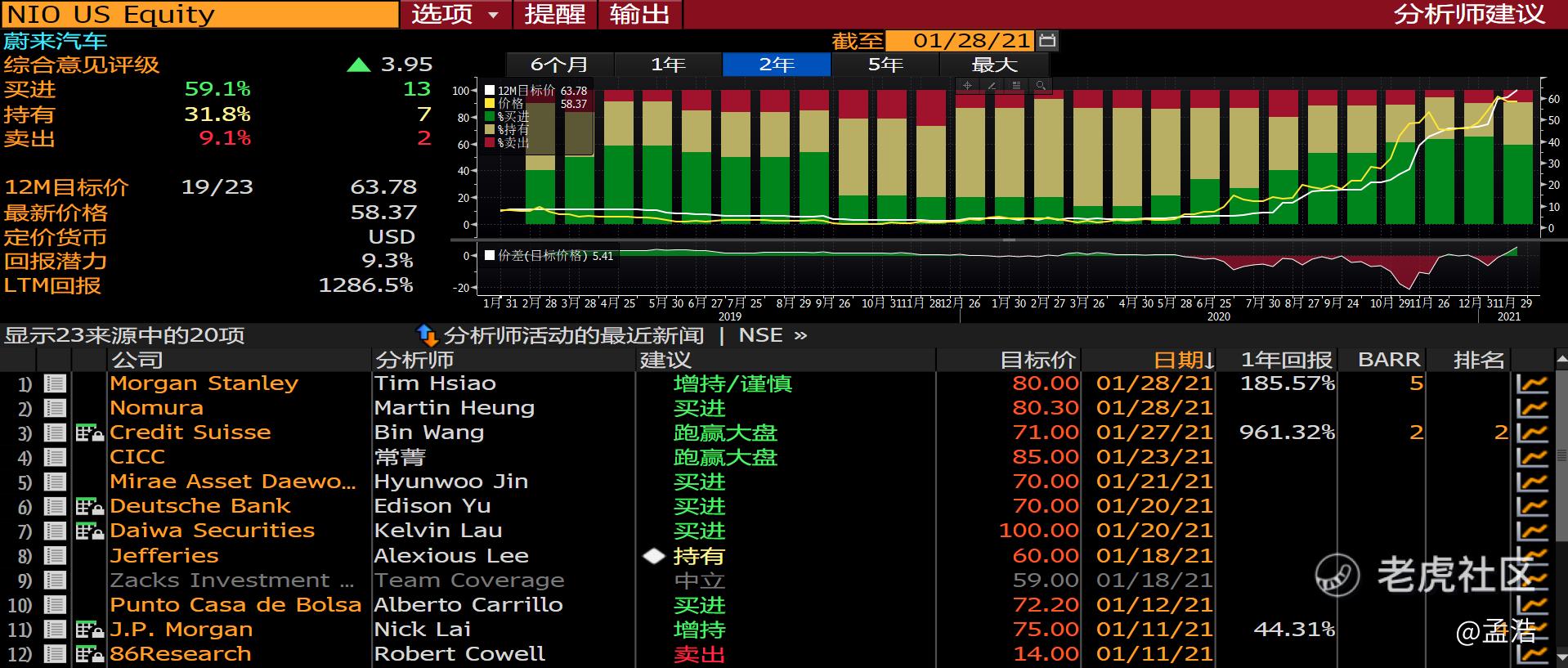This screenshot has width=1568, height=668.
Task: Toggle the 价格 series in the chart legend
Action: pyautogui.click(x=490, y=104)
